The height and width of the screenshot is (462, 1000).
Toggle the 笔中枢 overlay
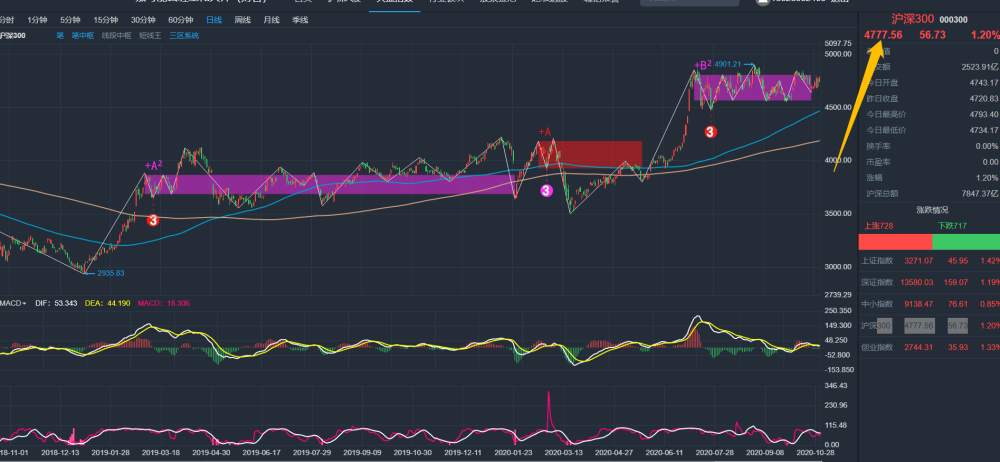82,36
